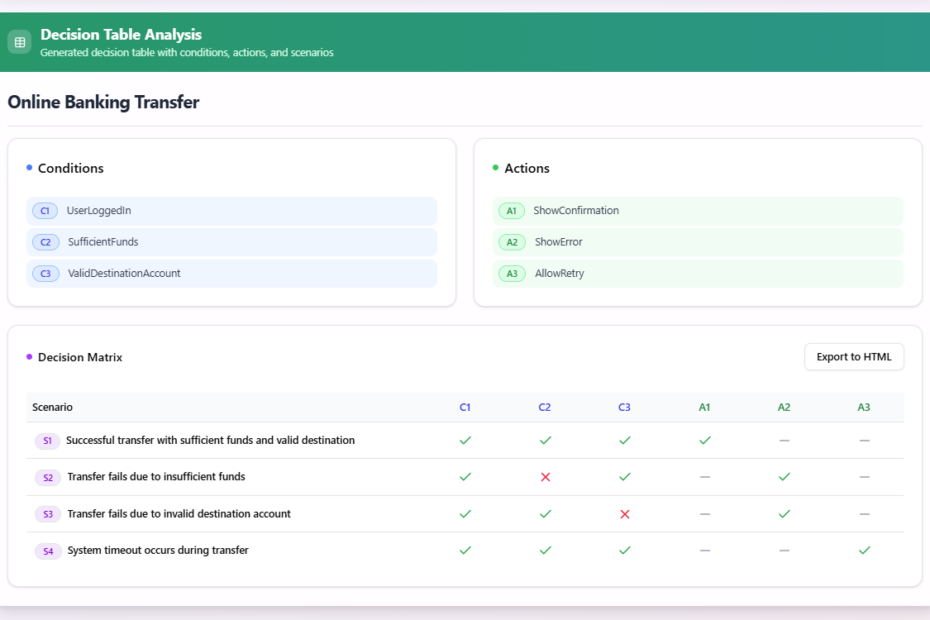Select the 'Transfer fails due to insufficient funds' row

(156, 477)
